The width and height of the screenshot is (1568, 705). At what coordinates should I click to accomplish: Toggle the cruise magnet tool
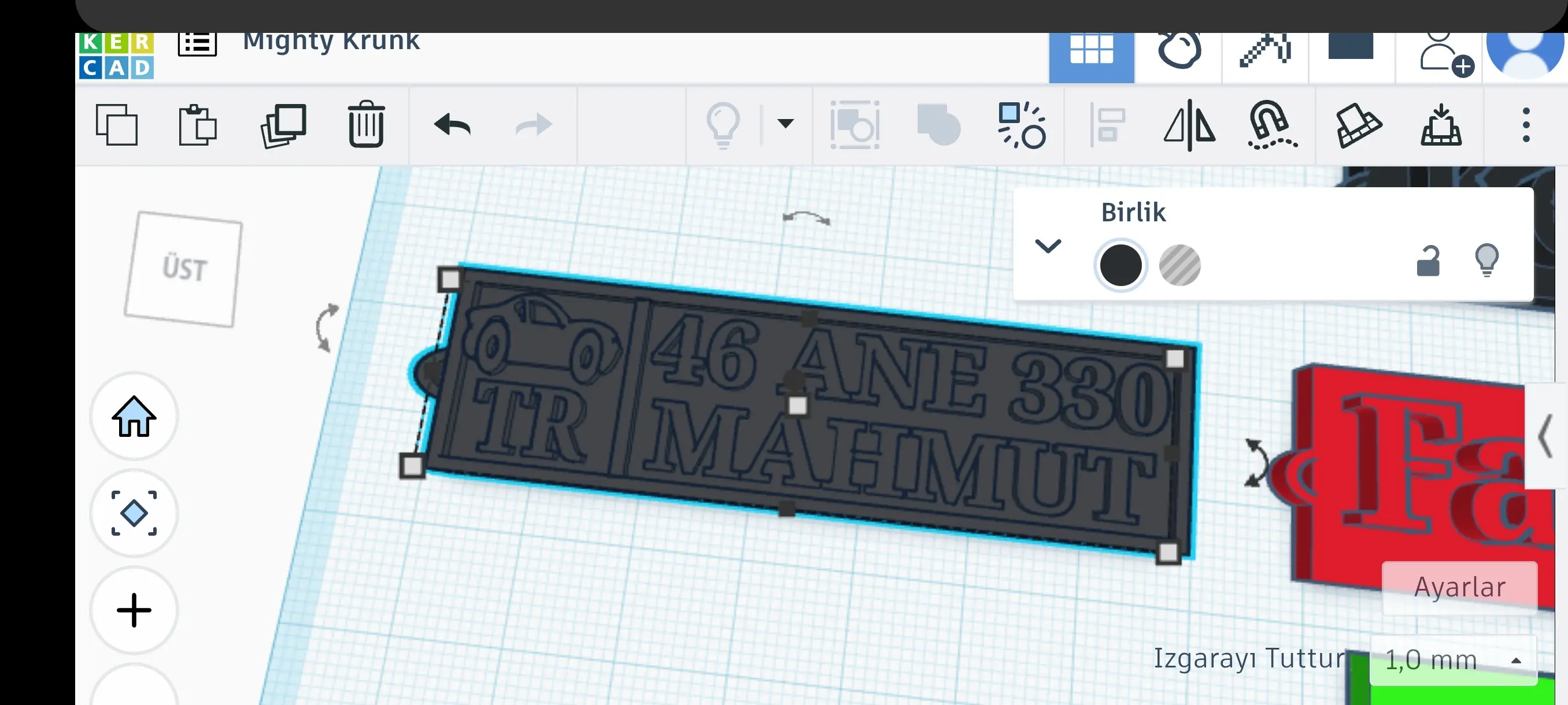coord(1272,125)
